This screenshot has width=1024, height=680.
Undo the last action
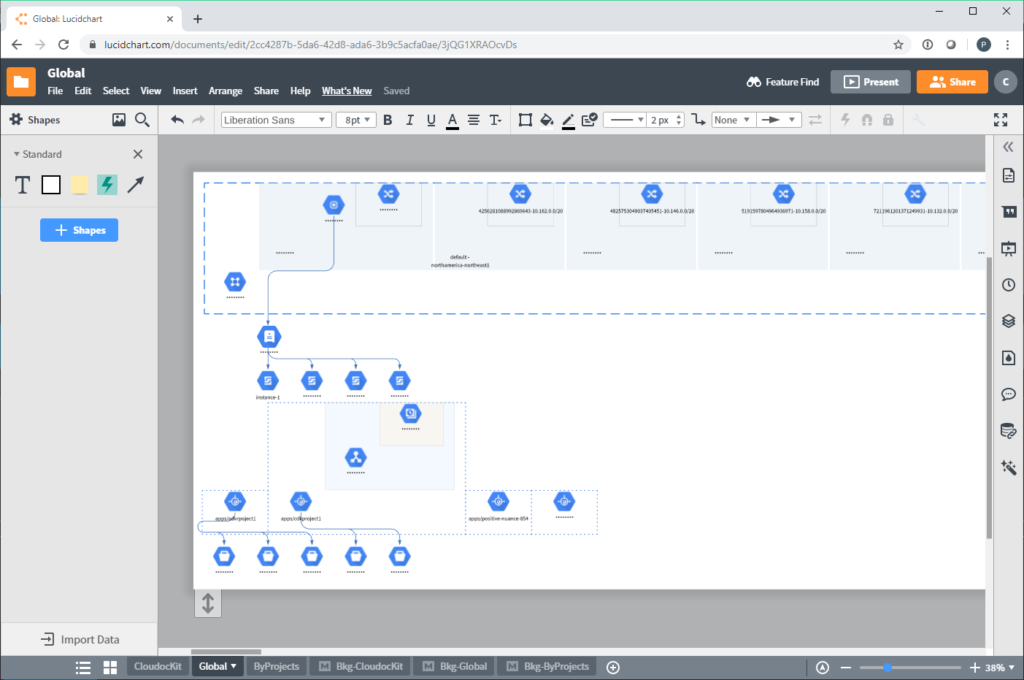point(177,120)
